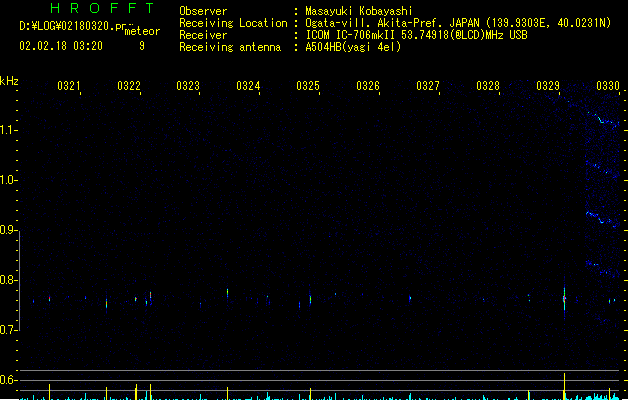This screenshot has width=629, height=400.
Task: Click the drifting cyan trace near 1.1 kHz
Action: pos(603,119)
